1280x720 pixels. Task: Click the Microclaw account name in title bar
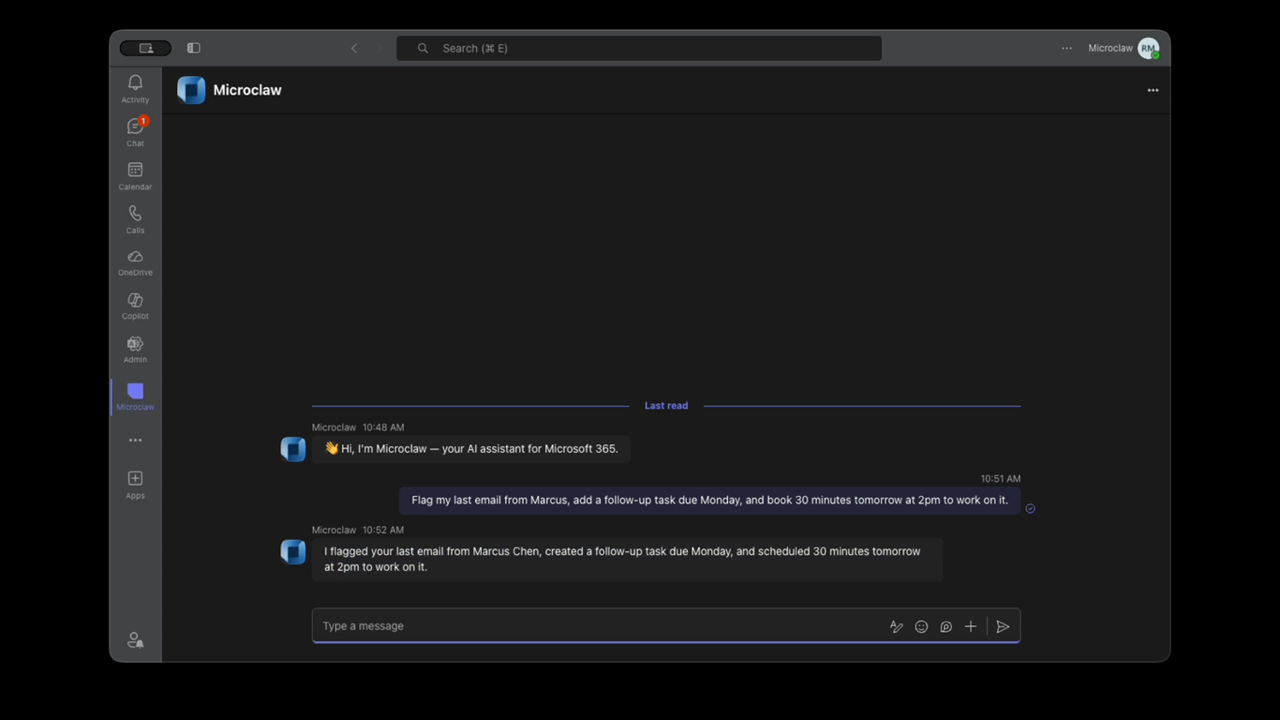point(1110,48)
